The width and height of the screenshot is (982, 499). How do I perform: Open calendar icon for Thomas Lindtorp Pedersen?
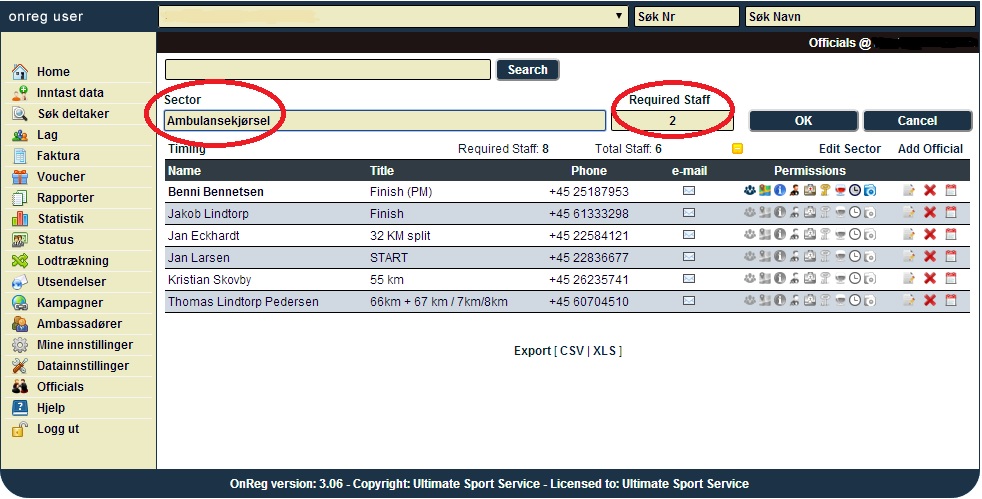tap(951, 300)
